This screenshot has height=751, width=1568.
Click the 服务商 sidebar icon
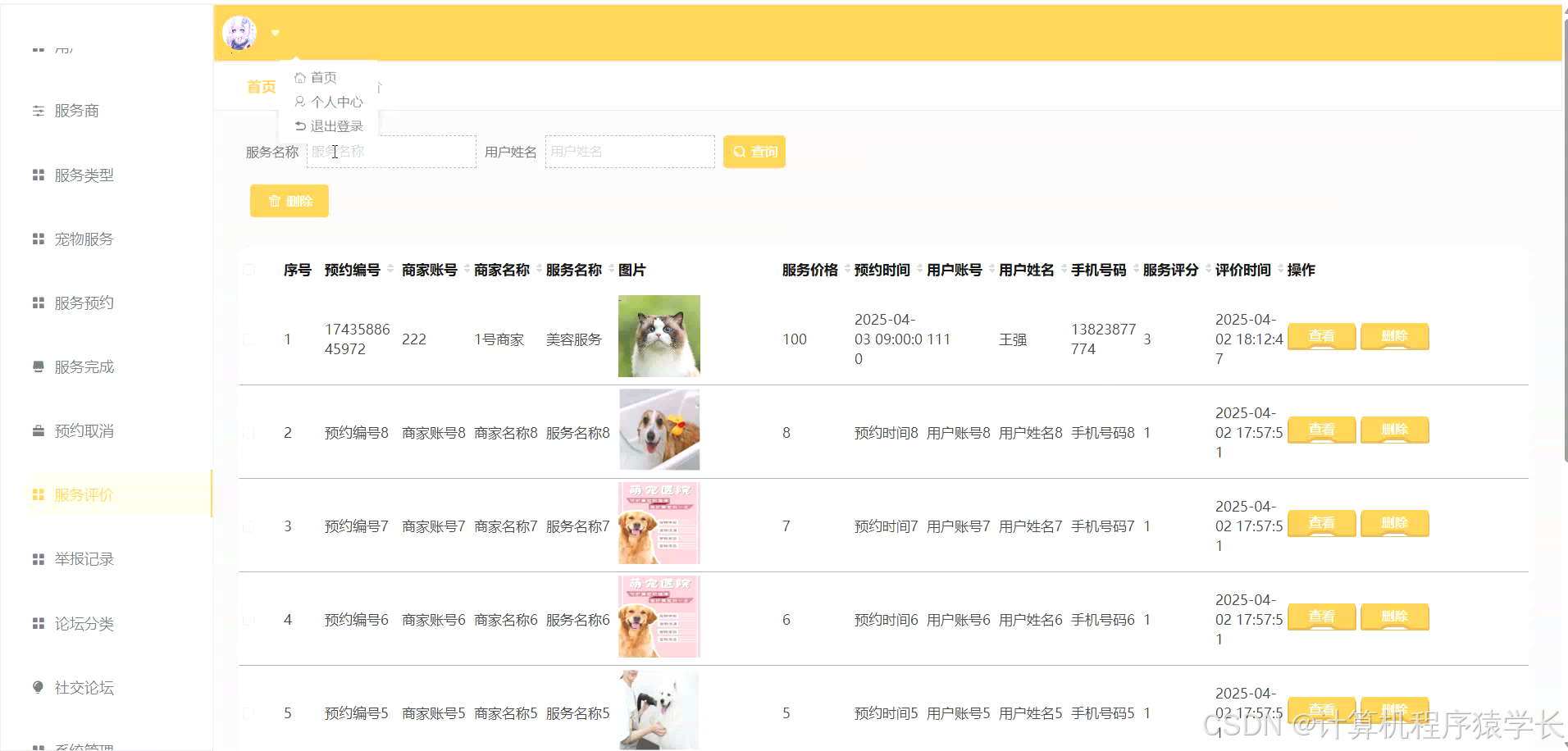(x=38, y=111)
